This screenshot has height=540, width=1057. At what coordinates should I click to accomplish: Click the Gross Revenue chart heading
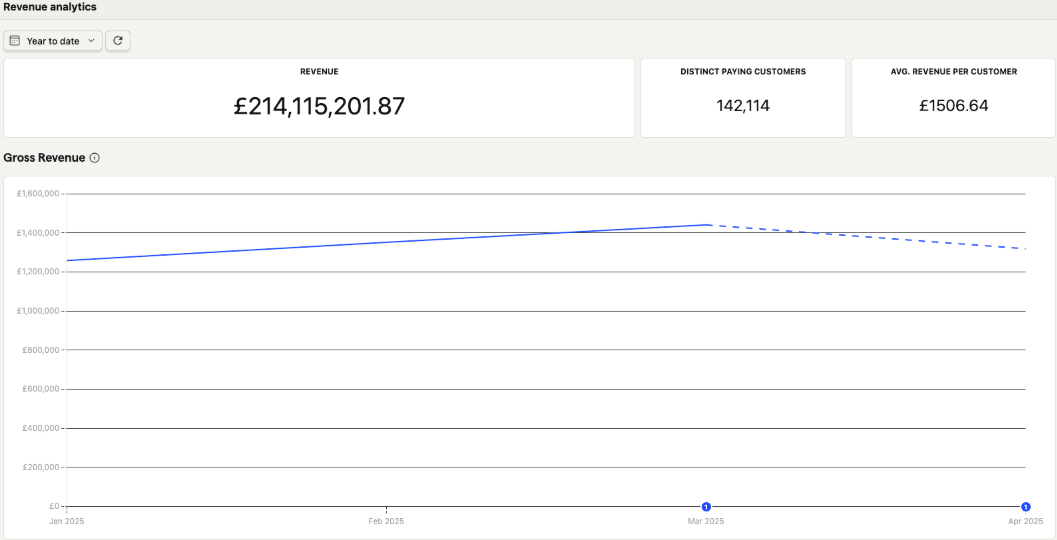[44, 158]
